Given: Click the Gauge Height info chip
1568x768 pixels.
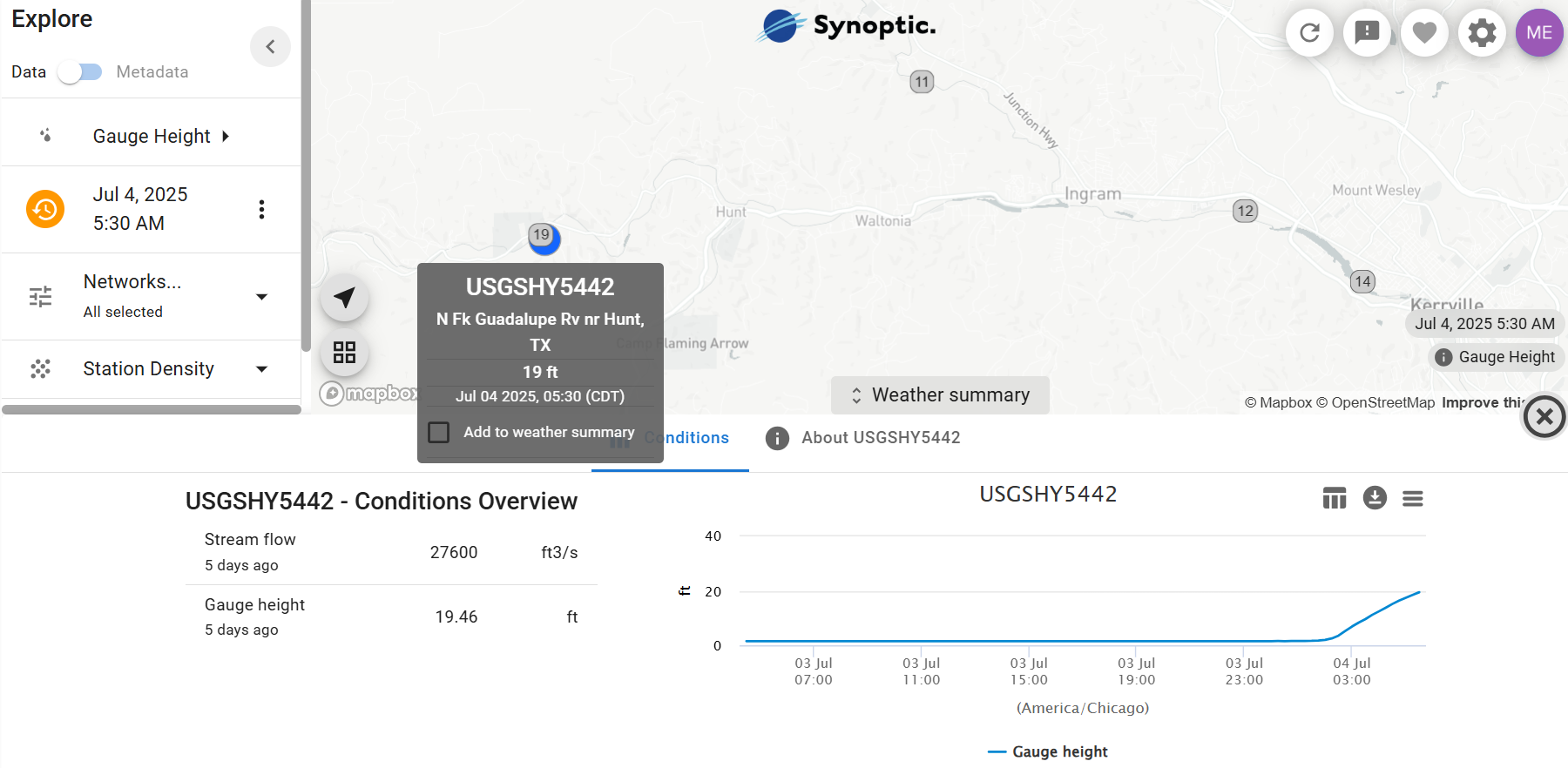Looking at the screenshot, I should [1496, 357].
